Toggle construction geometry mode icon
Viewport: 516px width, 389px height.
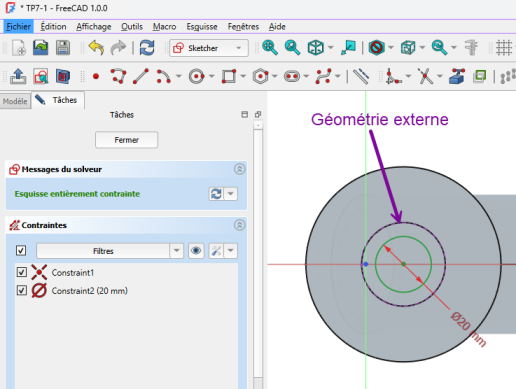(x=361, y=76)
